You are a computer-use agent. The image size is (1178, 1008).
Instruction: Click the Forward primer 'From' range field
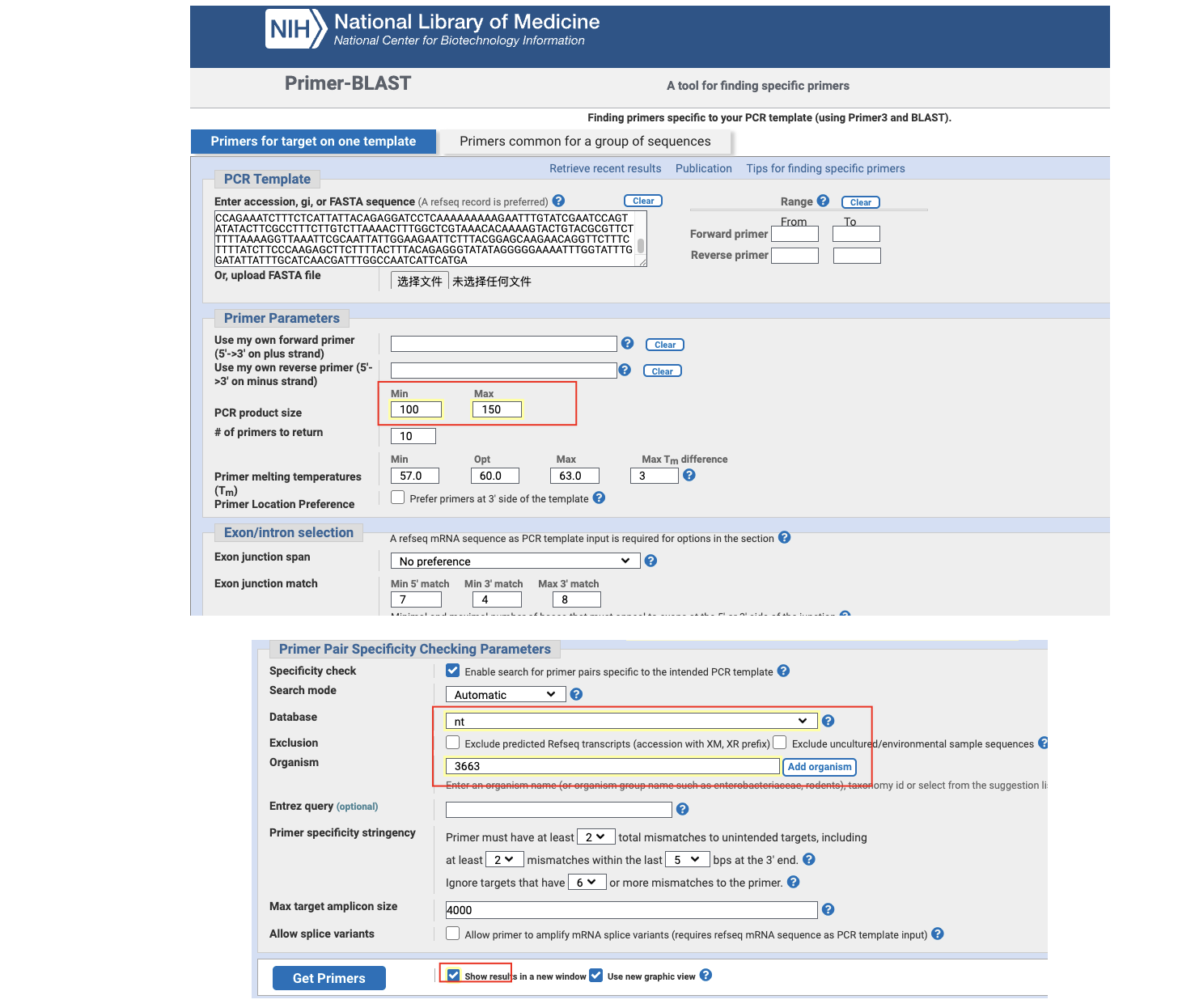coord(795,234)
